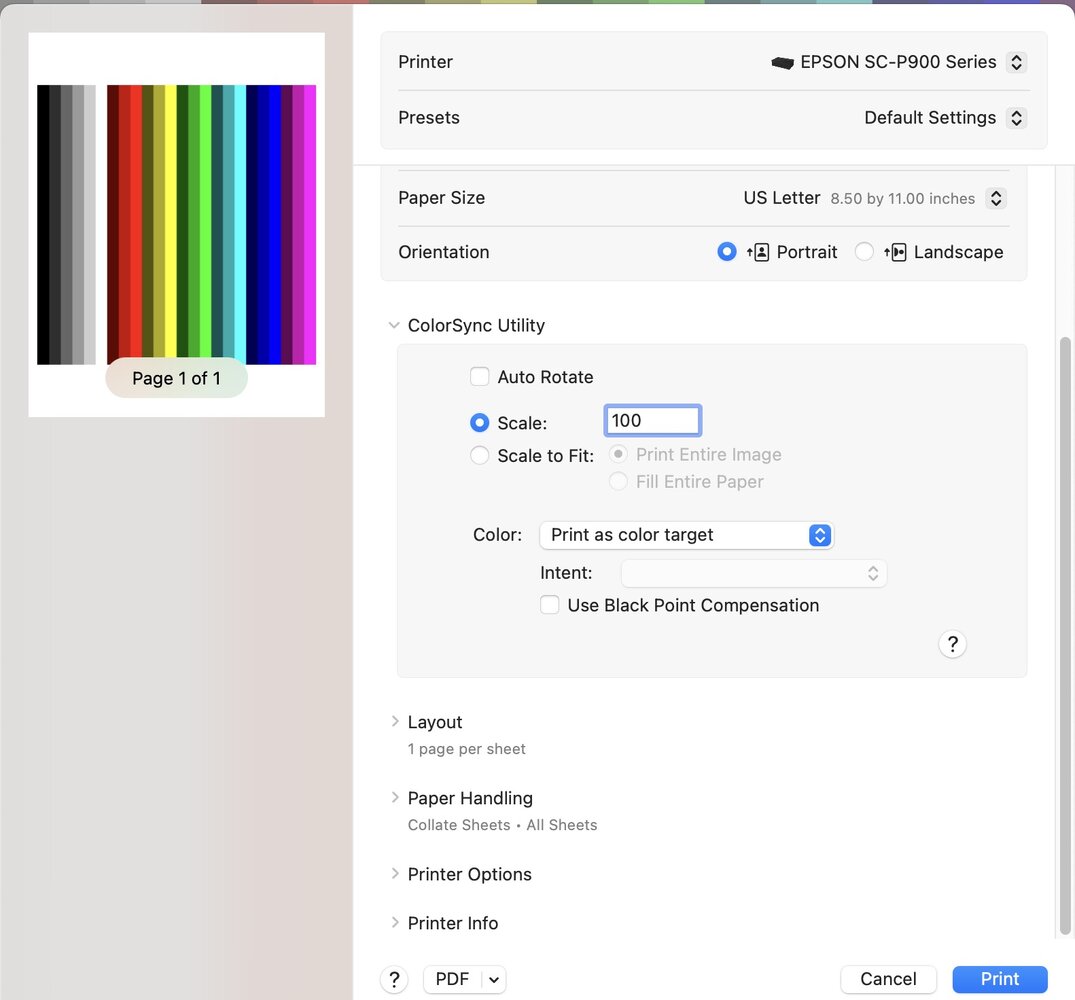Open the Paper Size dropdown

click(995, 198)
